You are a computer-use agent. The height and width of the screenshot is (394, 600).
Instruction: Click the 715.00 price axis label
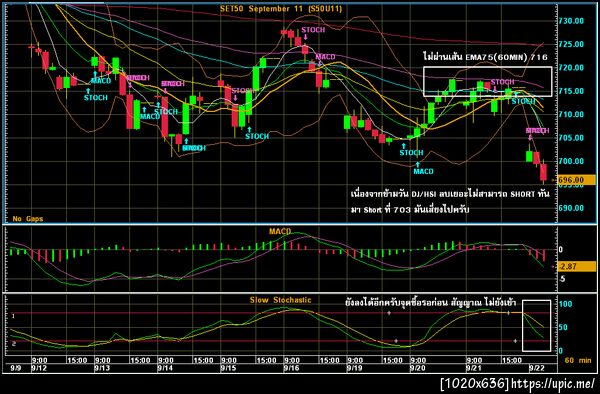pyautogui.click(x=572, y=91)
